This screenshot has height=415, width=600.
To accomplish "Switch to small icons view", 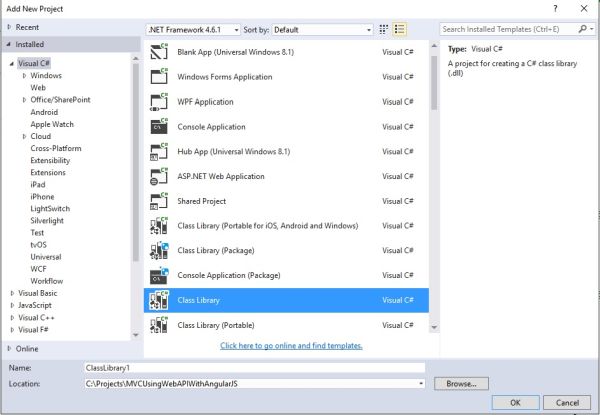I will pos(383,29).
